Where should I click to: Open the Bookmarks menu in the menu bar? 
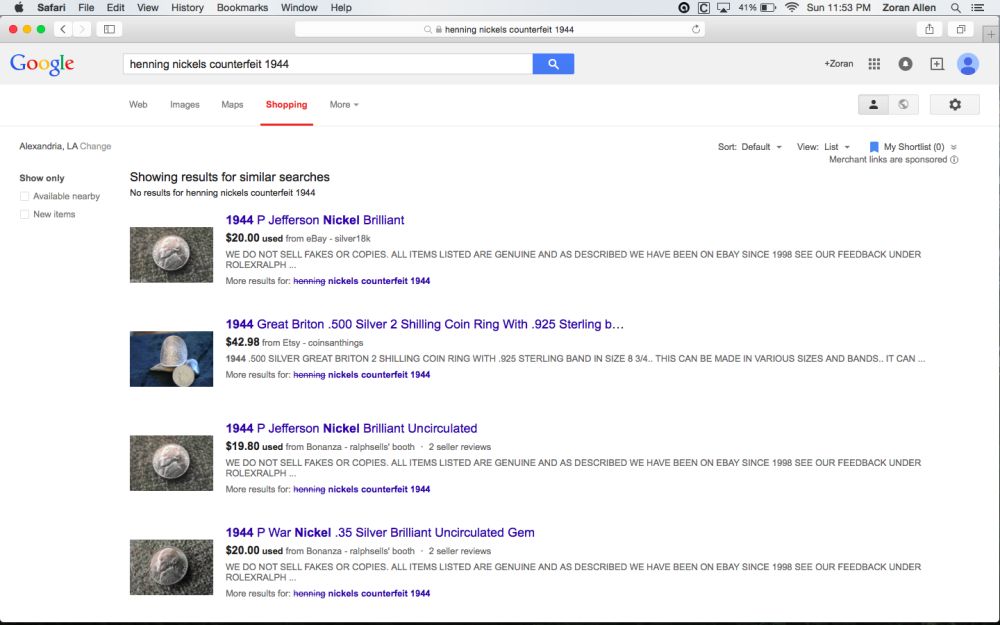242,8
